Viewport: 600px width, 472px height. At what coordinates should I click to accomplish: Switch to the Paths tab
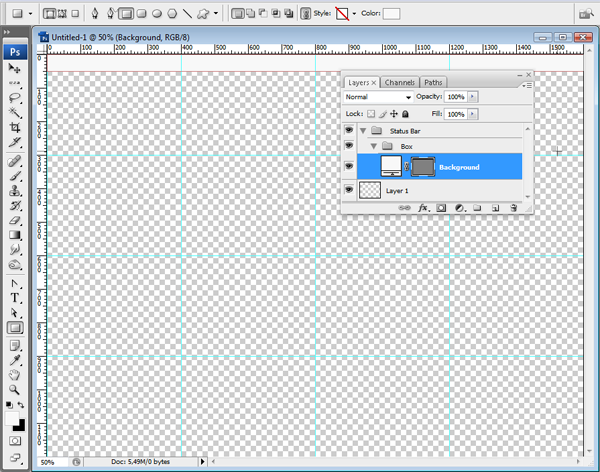click(433, 82)
